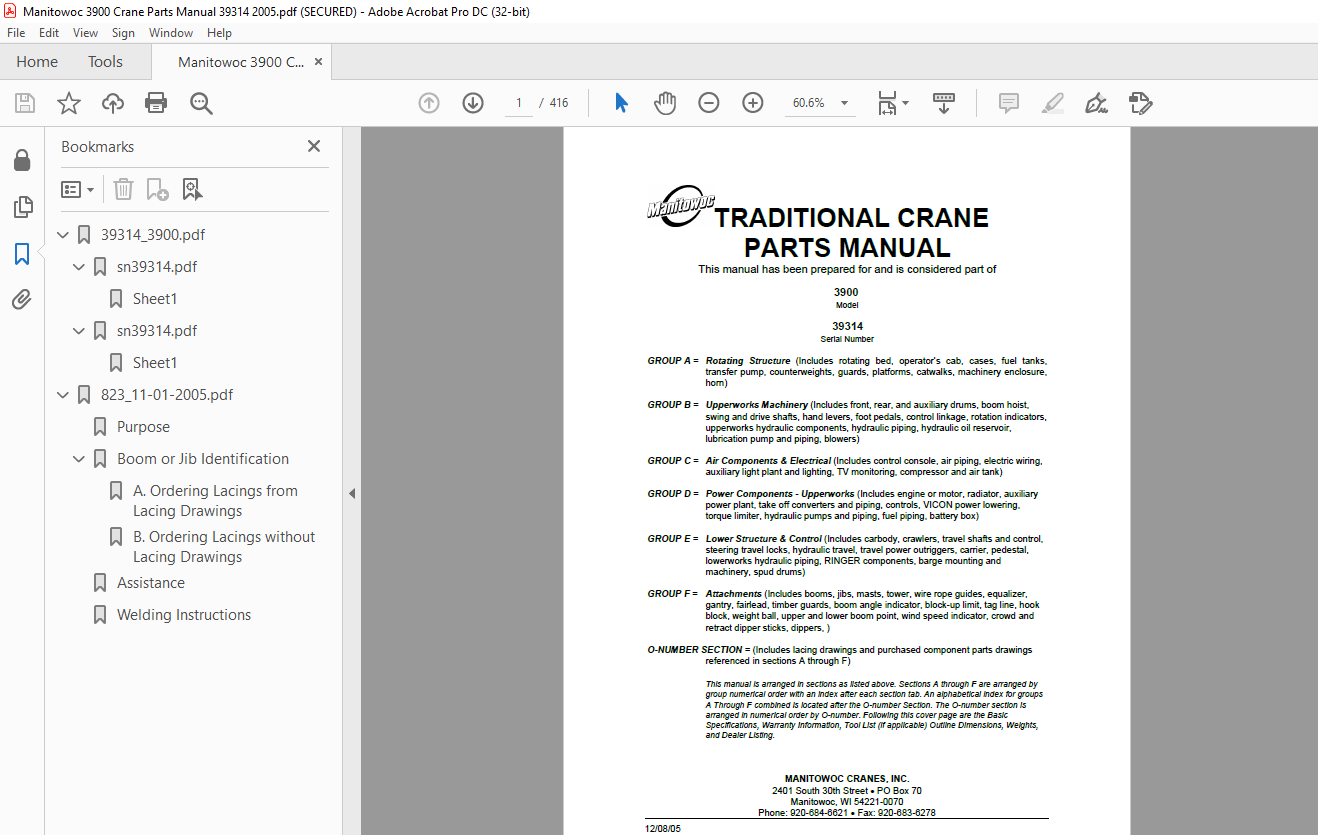Activate the Selection arrow tool
1318x835 pixels.
(x=621, y=103)
